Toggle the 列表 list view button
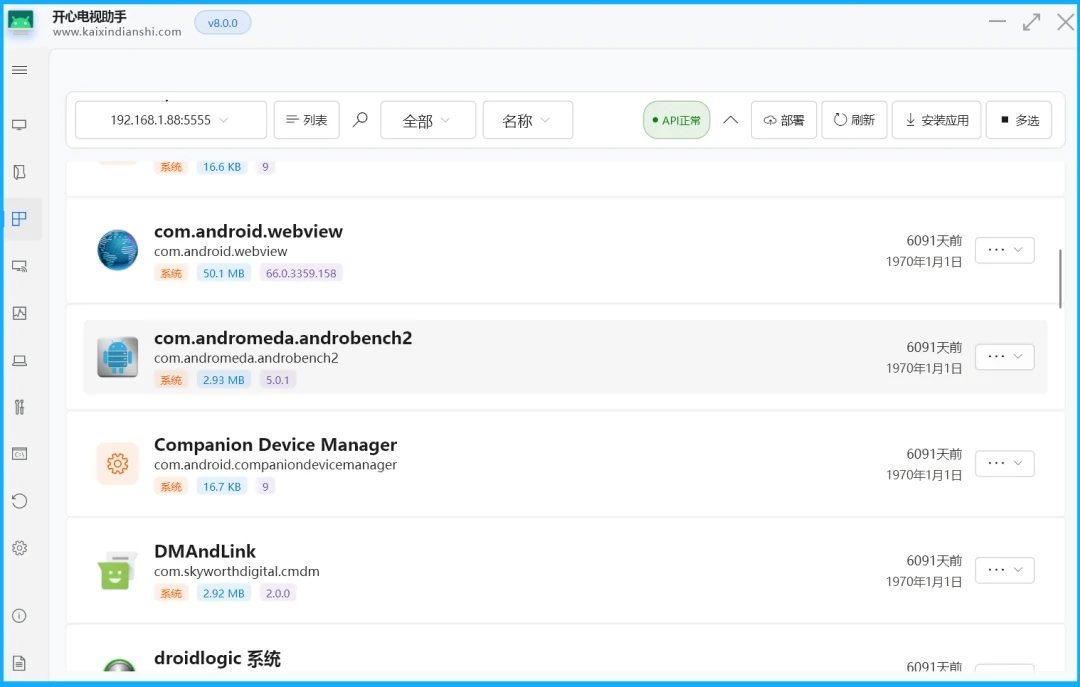Viewport: 1080px width, 687px height. coord(306,120)
